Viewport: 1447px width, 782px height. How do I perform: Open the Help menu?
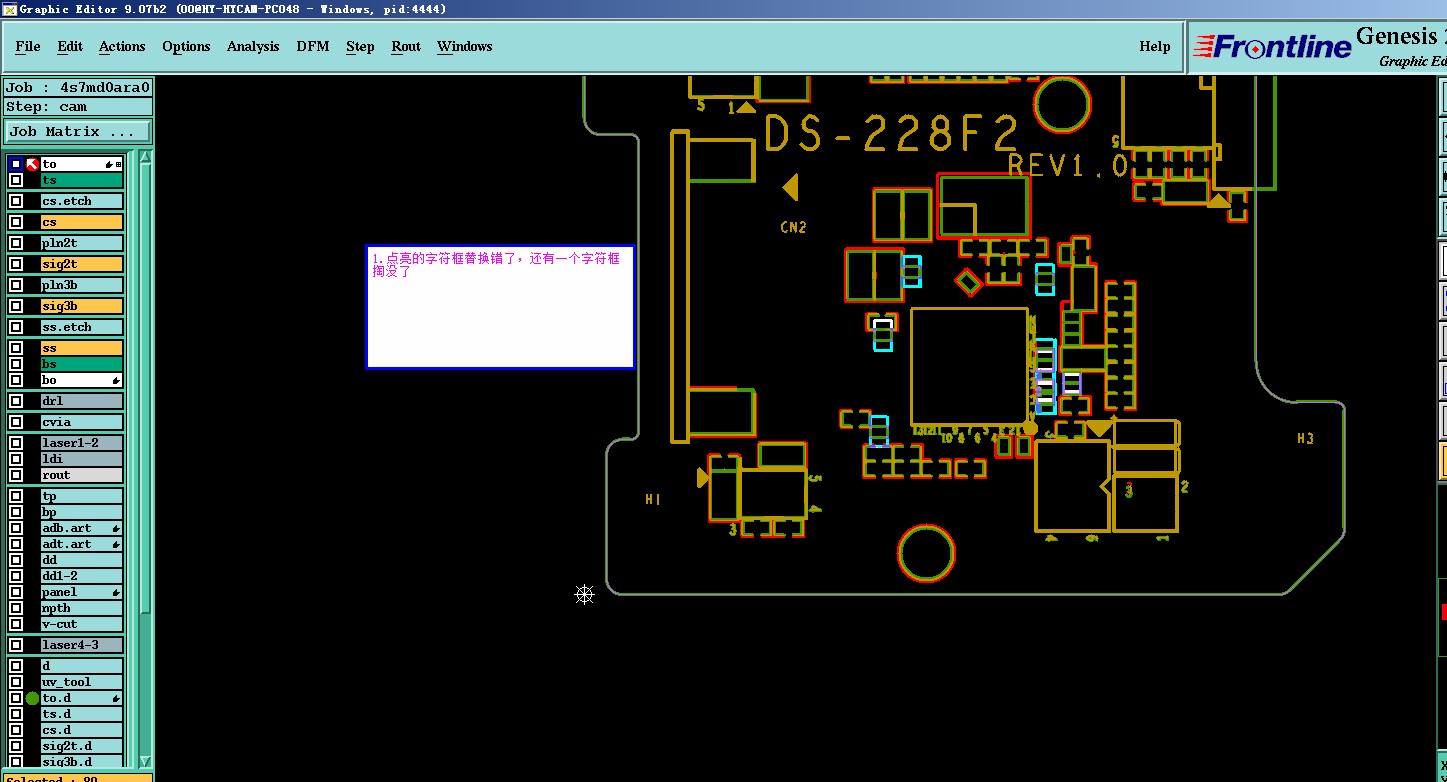pos(1155,46)
